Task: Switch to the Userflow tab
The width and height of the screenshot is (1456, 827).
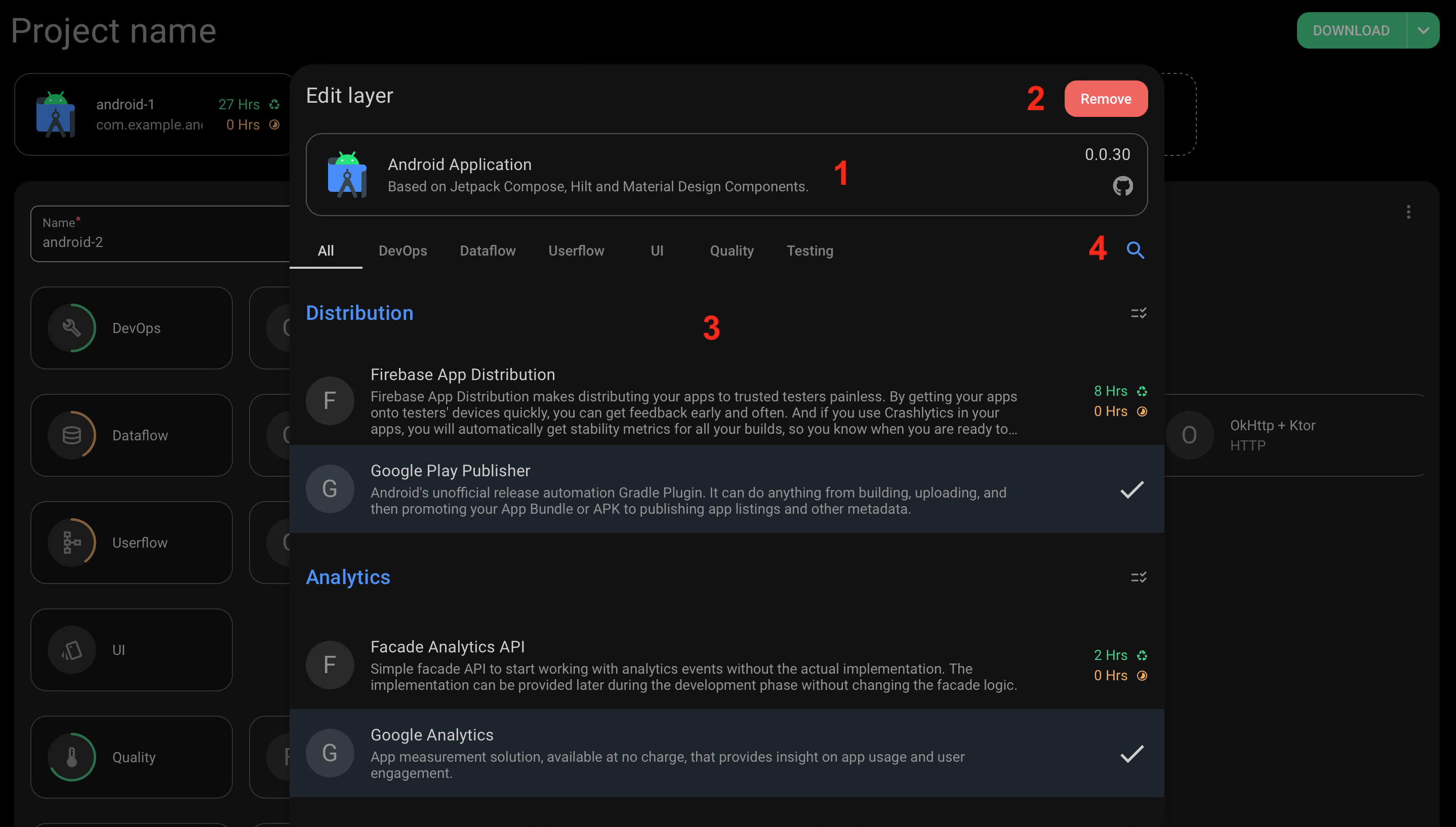Action: [576, 251]
